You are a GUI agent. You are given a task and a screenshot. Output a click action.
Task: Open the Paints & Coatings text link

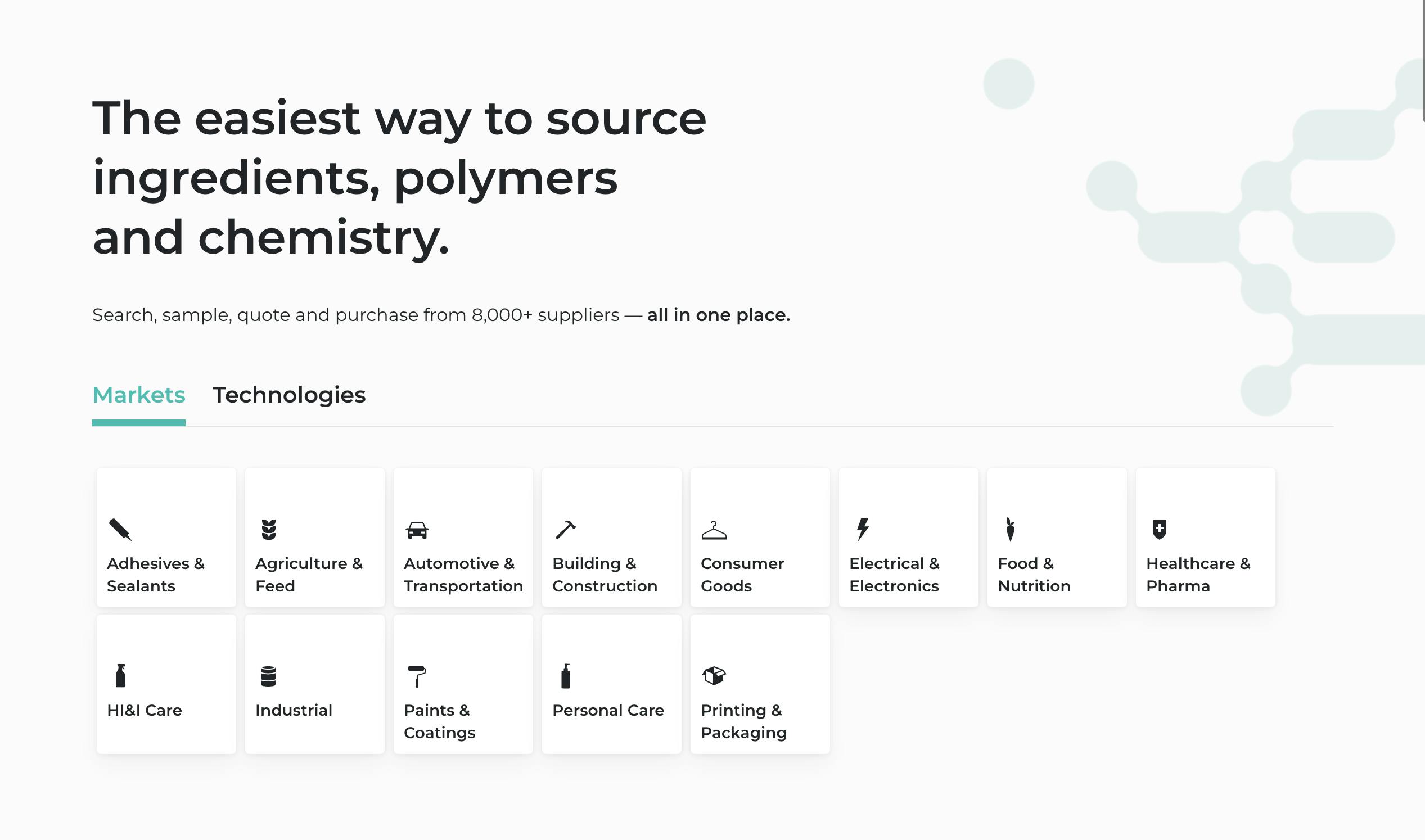tap(439, 721)
